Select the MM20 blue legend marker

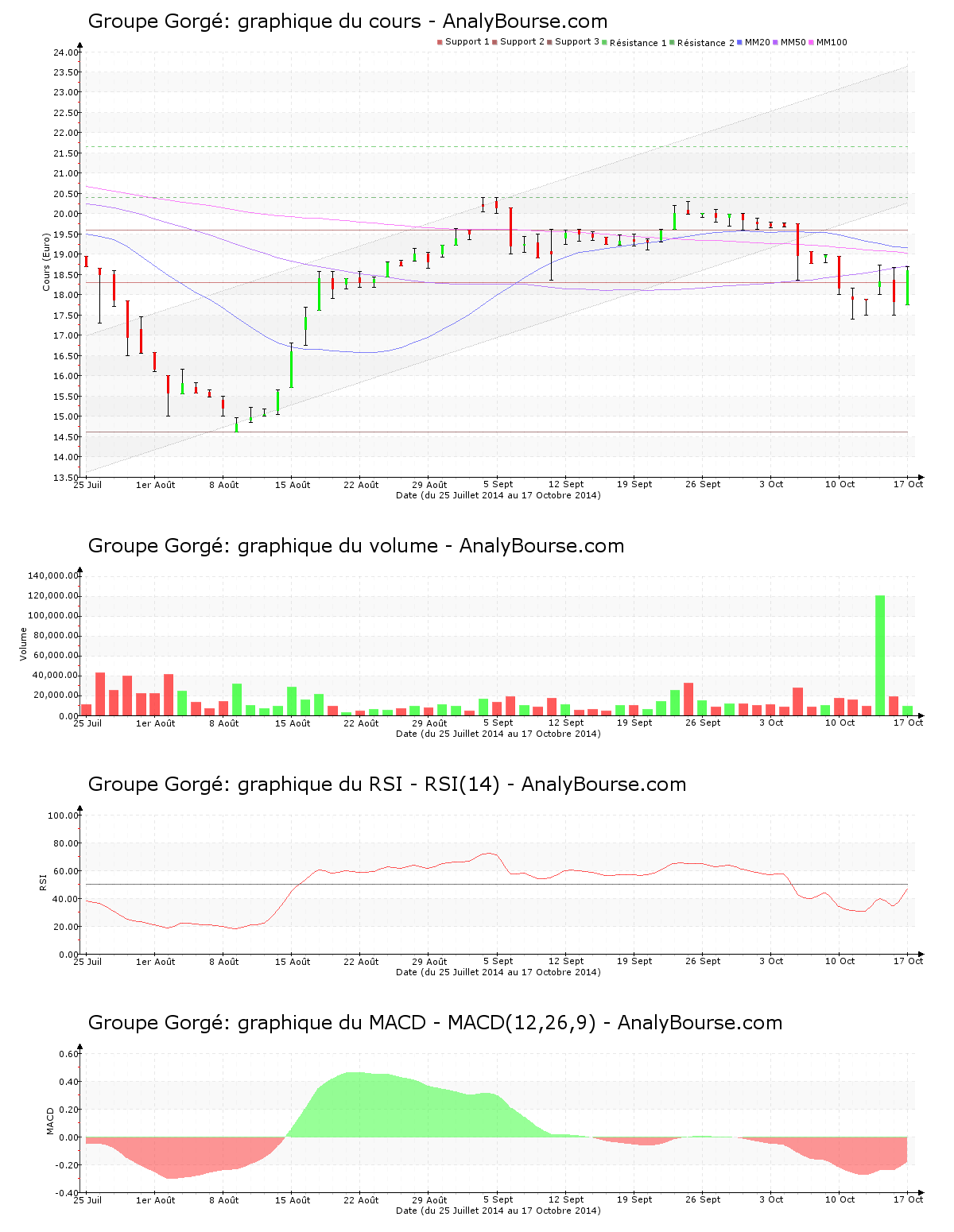pos(741,42)
